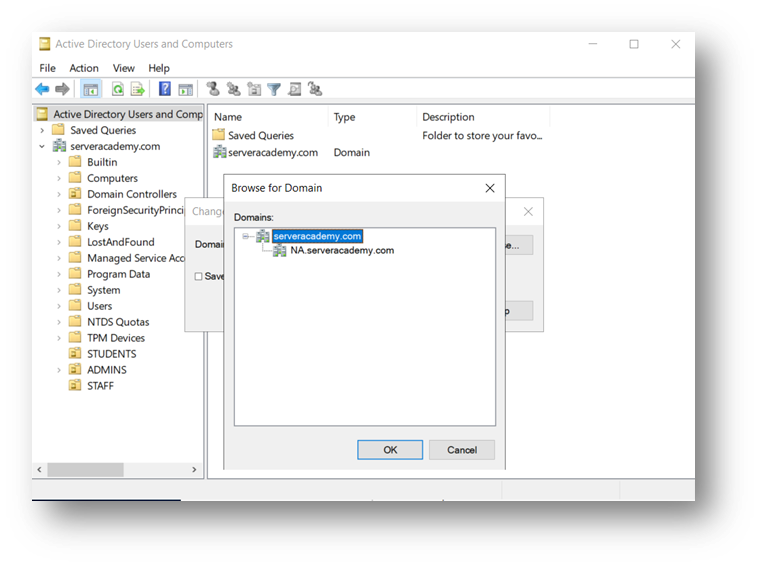Expand the System tree node
This screenshot has height=566, width=760.
[x=59, y=290]
